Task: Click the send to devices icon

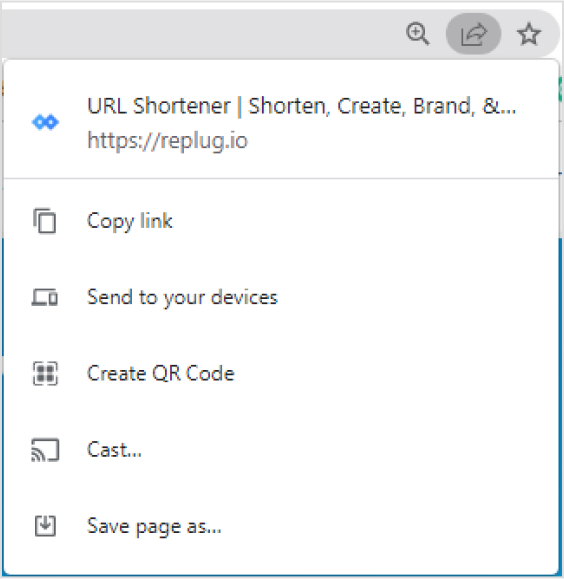Action: [x=45, y=297]
